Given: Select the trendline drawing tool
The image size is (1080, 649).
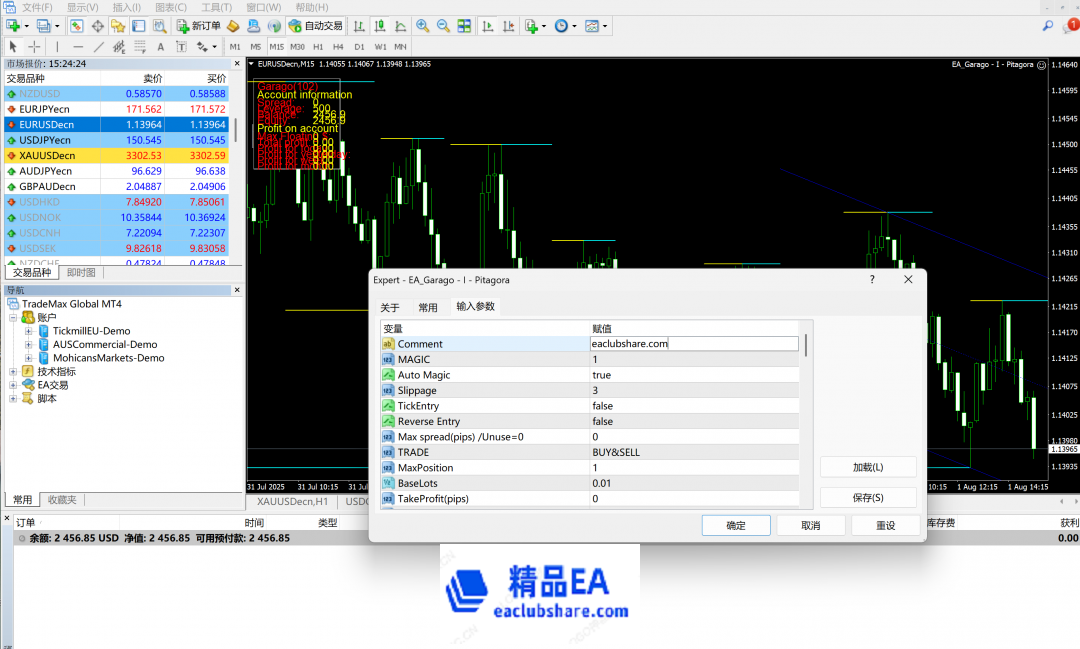Looking at the screenshot, I should (x=98, y=46).
